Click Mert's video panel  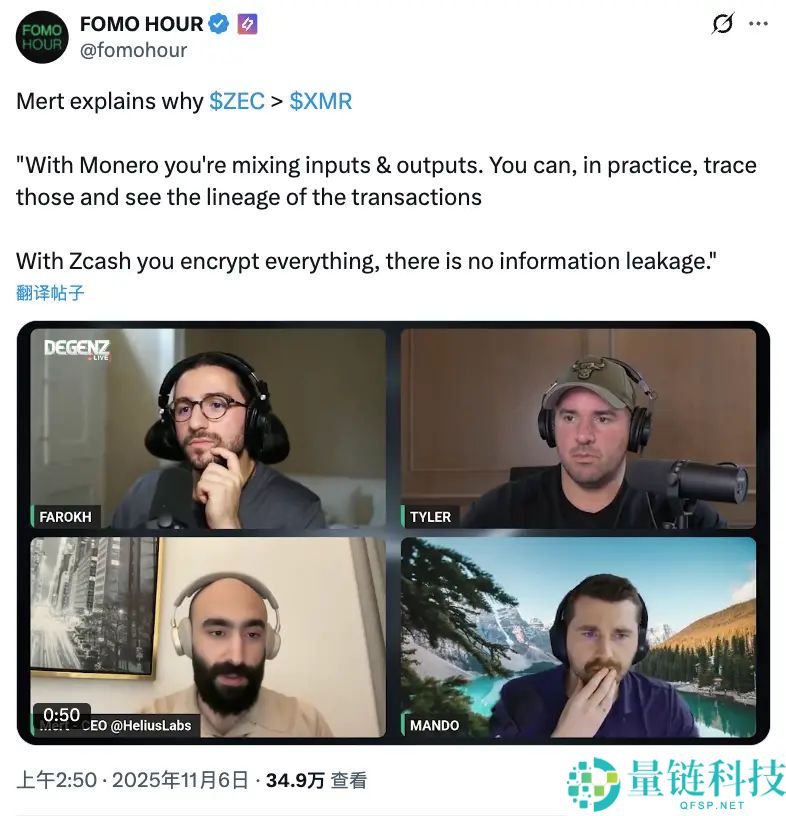pyautogui.click(x=208, y=637)
